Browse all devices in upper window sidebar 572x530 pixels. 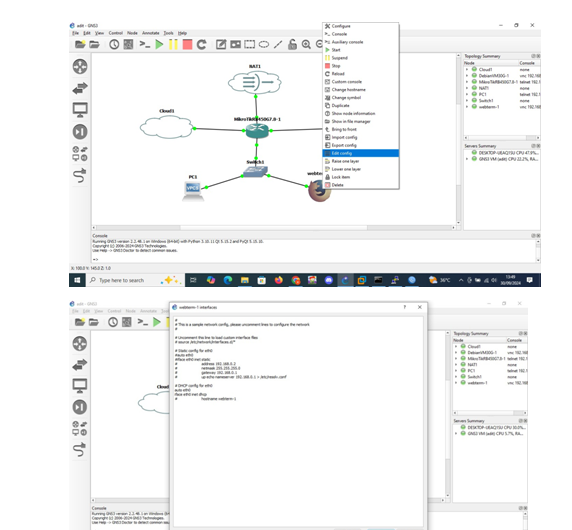point(80,154)
